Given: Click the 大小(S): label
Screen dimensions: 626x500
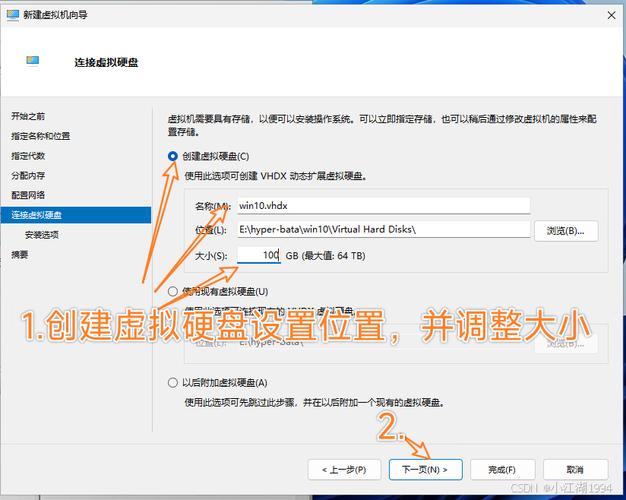Looking at the screenshot, I should (211, 256).
